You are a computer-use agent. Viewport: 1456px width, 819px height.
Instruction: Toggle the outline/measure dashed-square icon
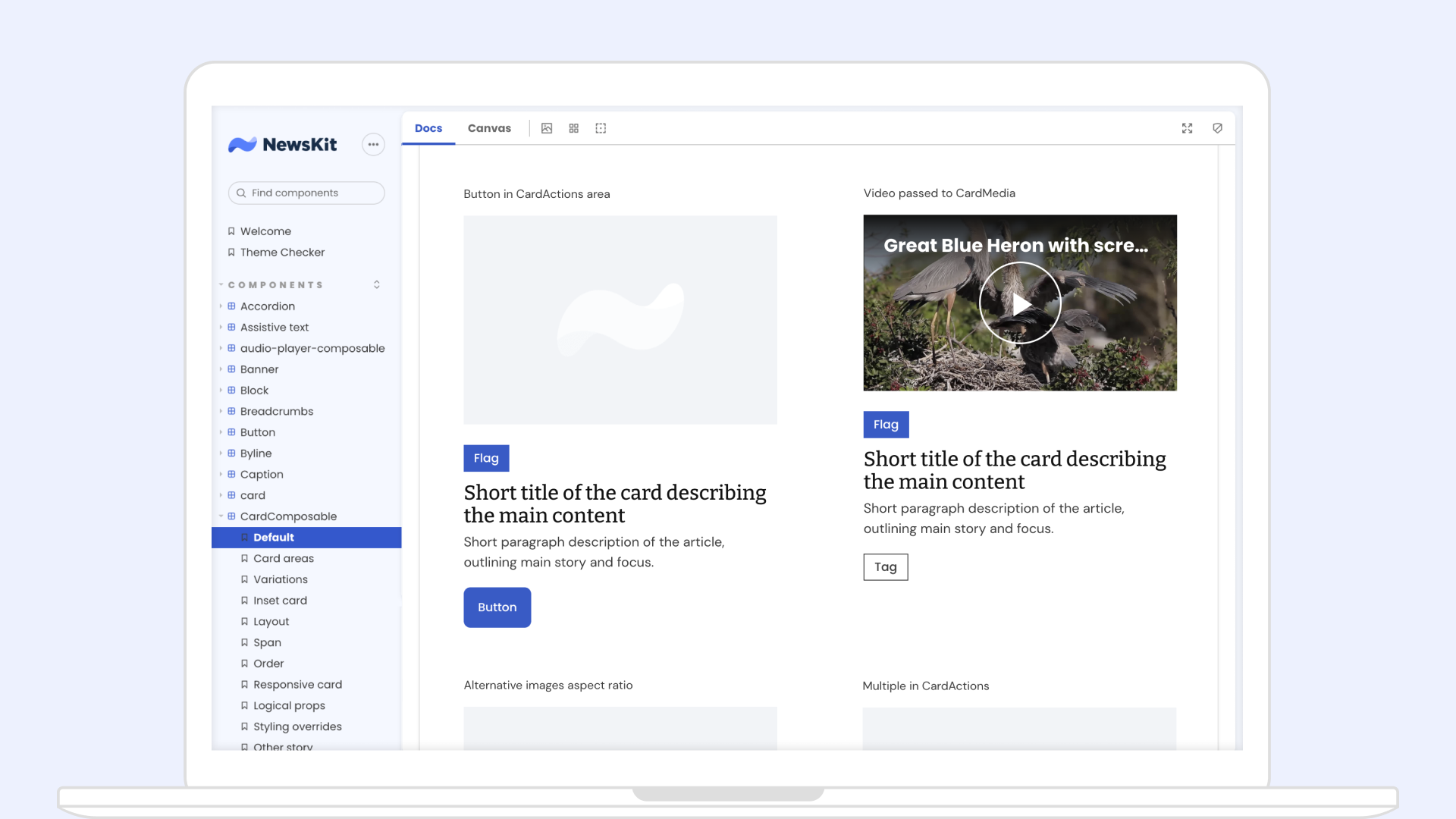tap(601, 128)
